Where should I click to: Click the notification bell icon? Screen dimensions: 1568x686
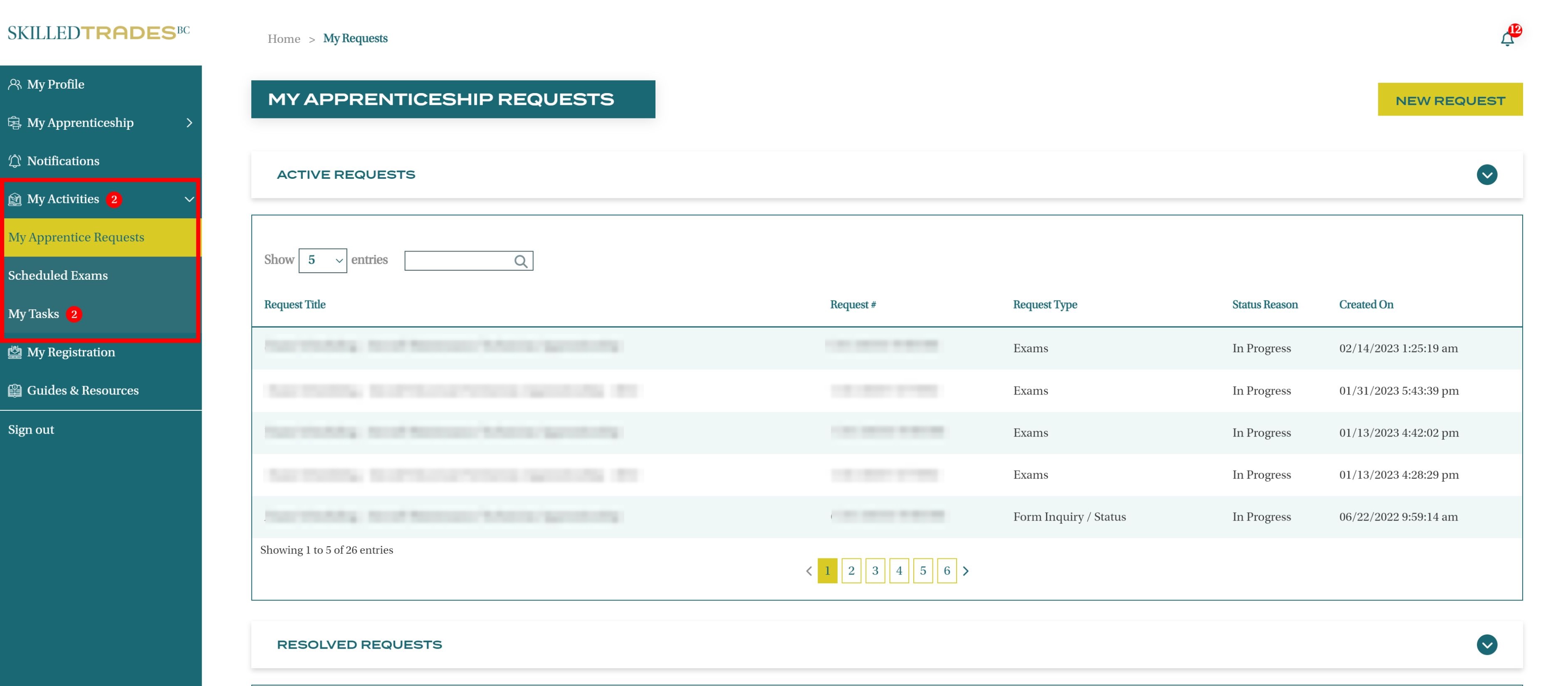(1506, 39)
